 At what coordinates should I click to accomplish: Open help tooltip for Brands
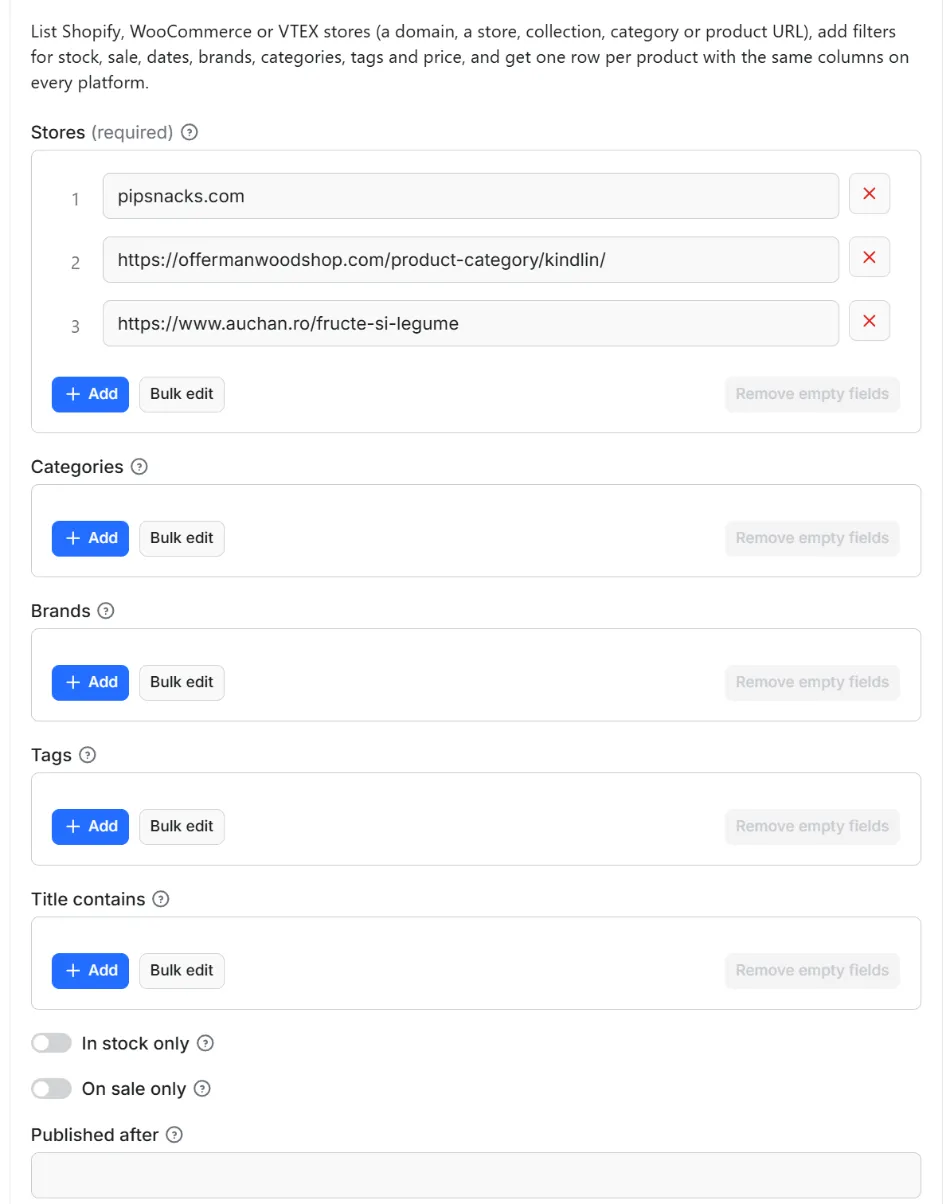[106, 610]
